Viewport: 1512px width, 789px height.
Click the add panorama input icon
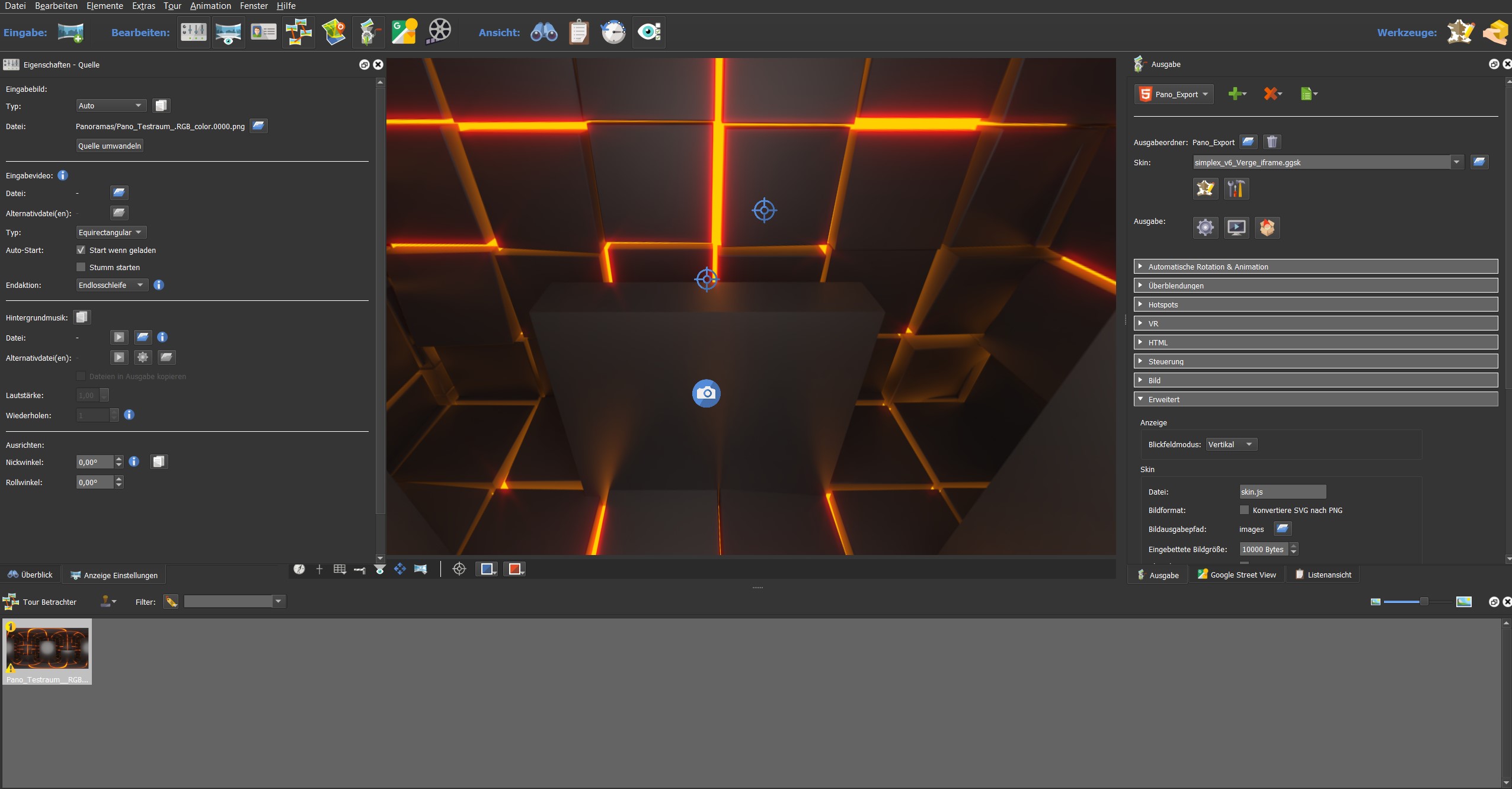(71, 32)
